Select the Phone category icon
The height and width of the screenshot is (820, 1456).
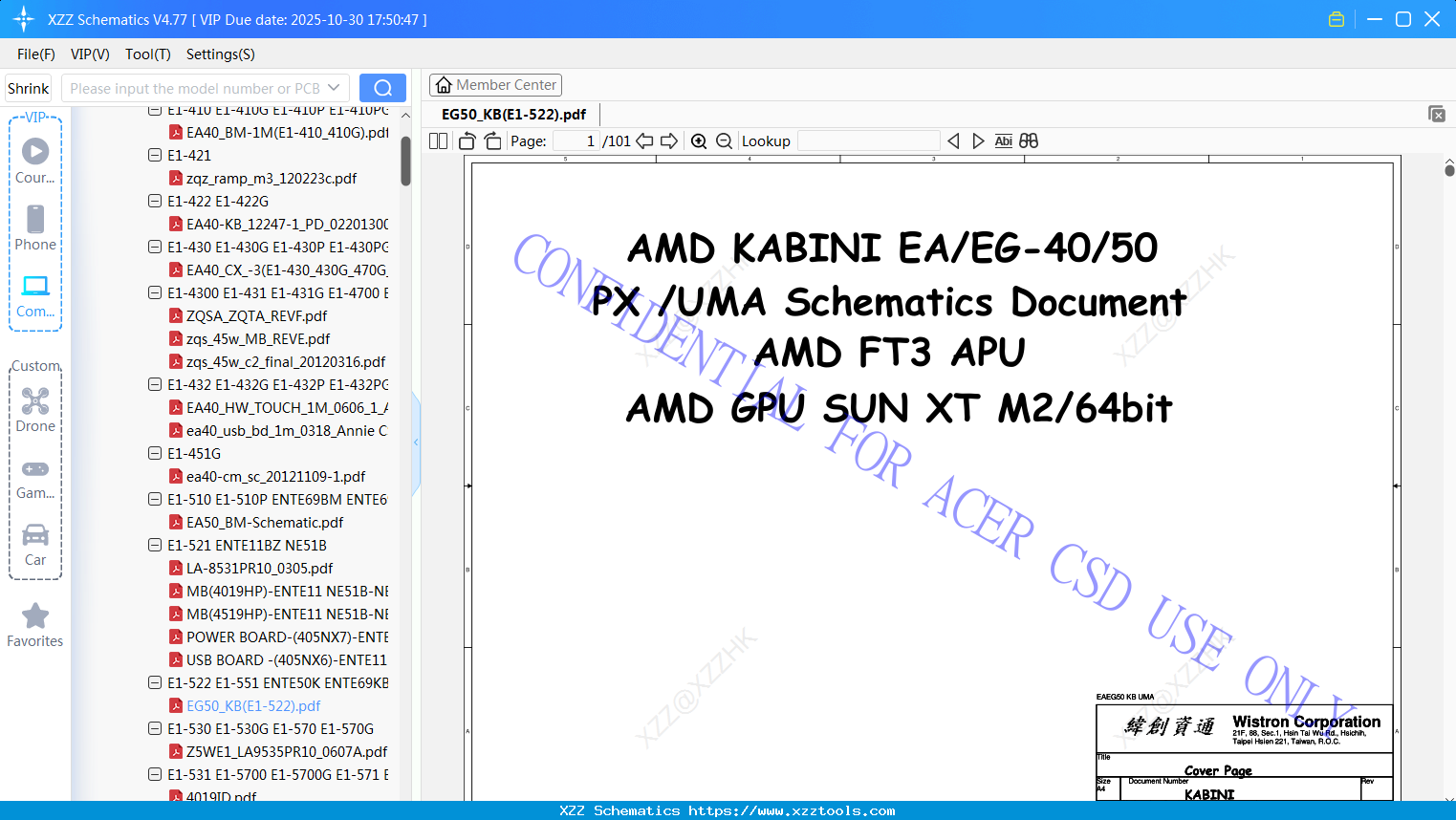tap(35, 227)
